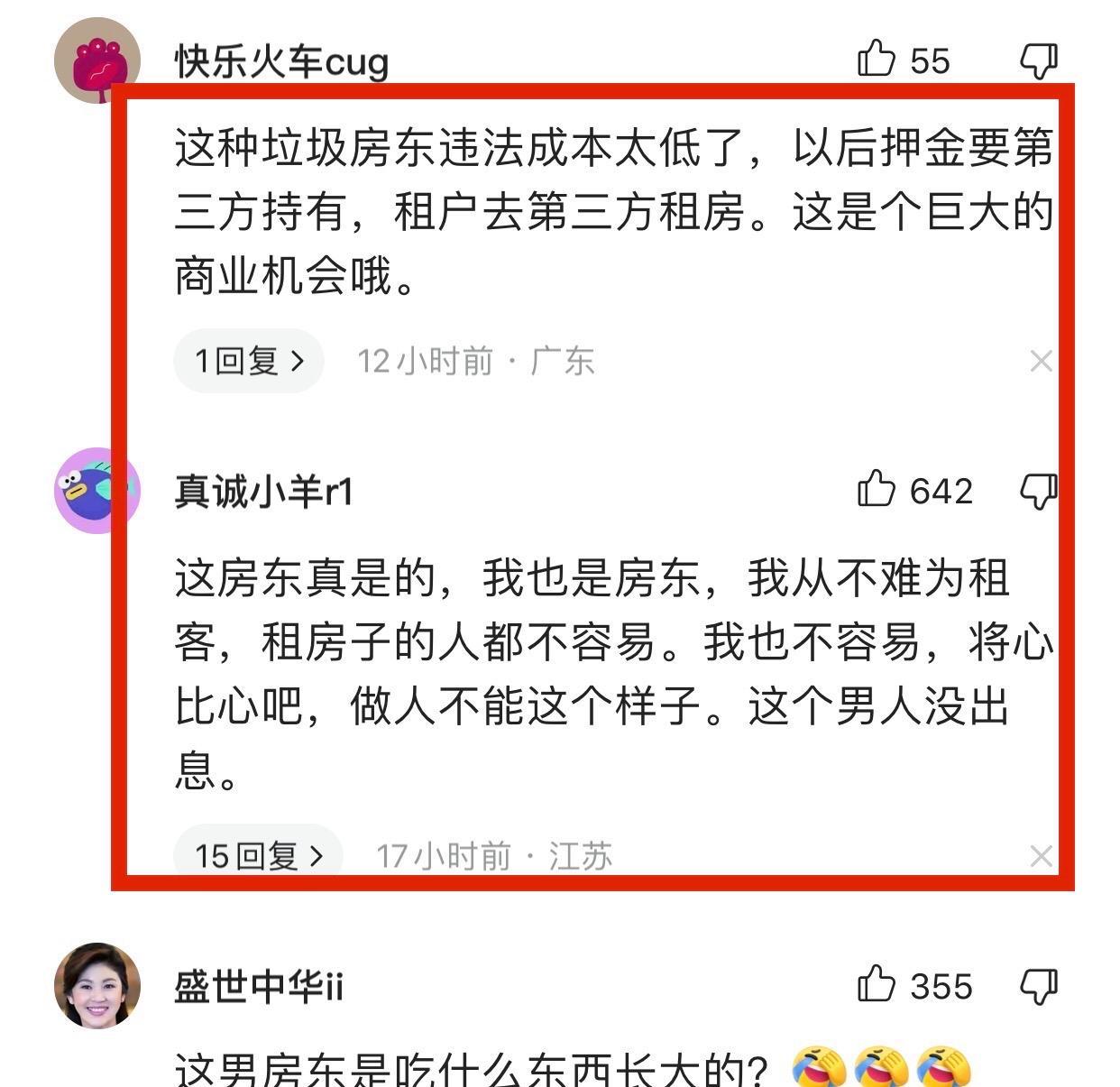
Task: Click the 55 like count
Action: tap(930, 61)
